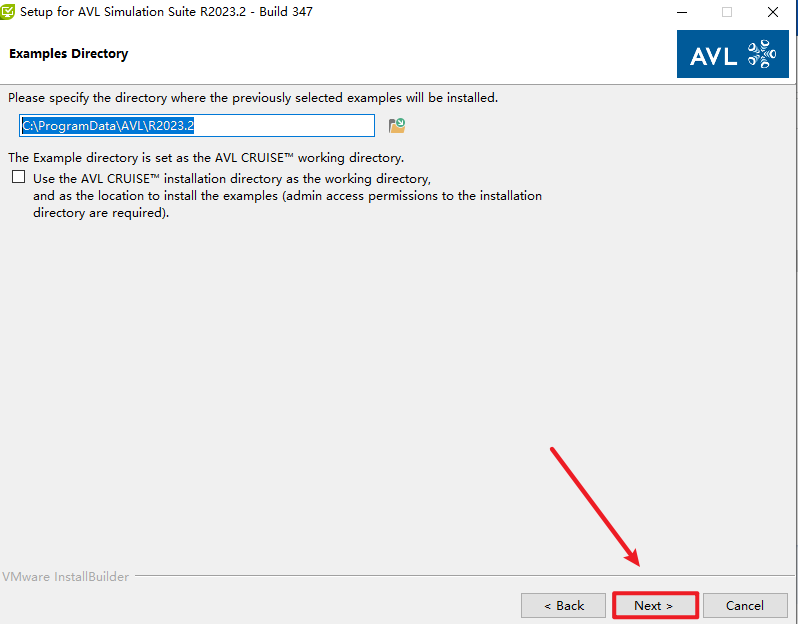Click the "Please specify the directory" instruction text
Screen dimensions: 798x624
[252, 98]
